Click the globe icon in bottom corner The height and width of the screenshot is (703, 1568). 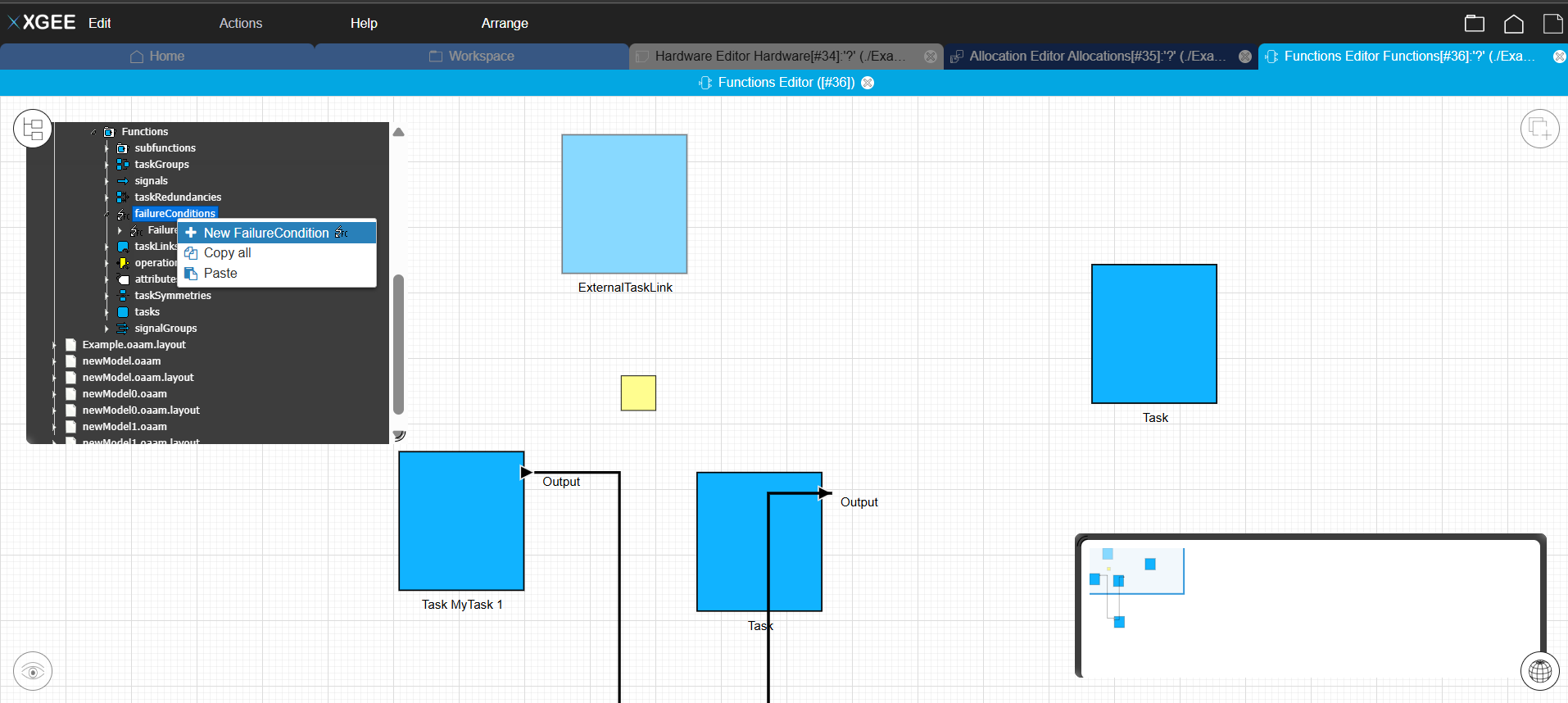[x=1539, y=671]
